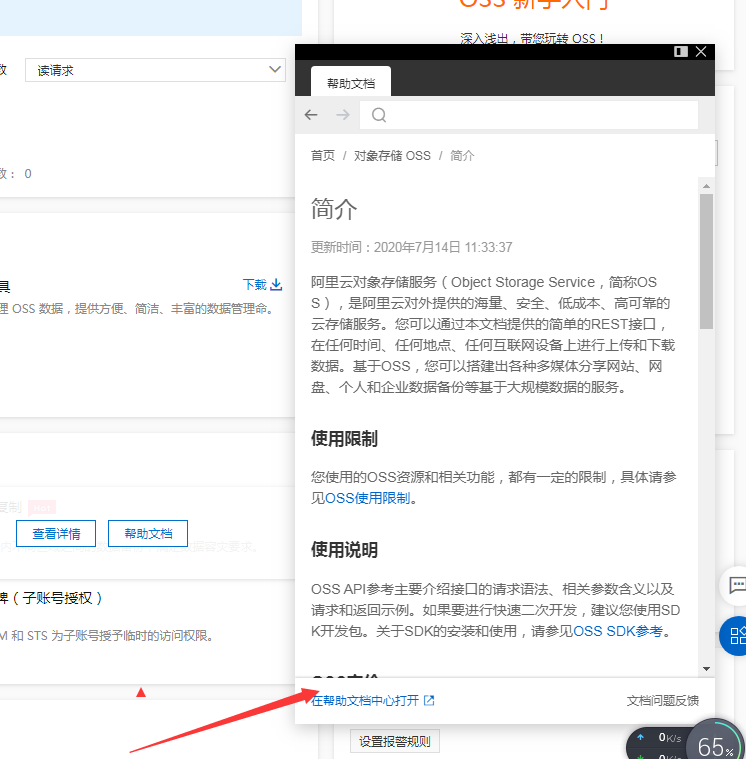Open the 读请求 dropdown
746x759 pixels.
155,70
